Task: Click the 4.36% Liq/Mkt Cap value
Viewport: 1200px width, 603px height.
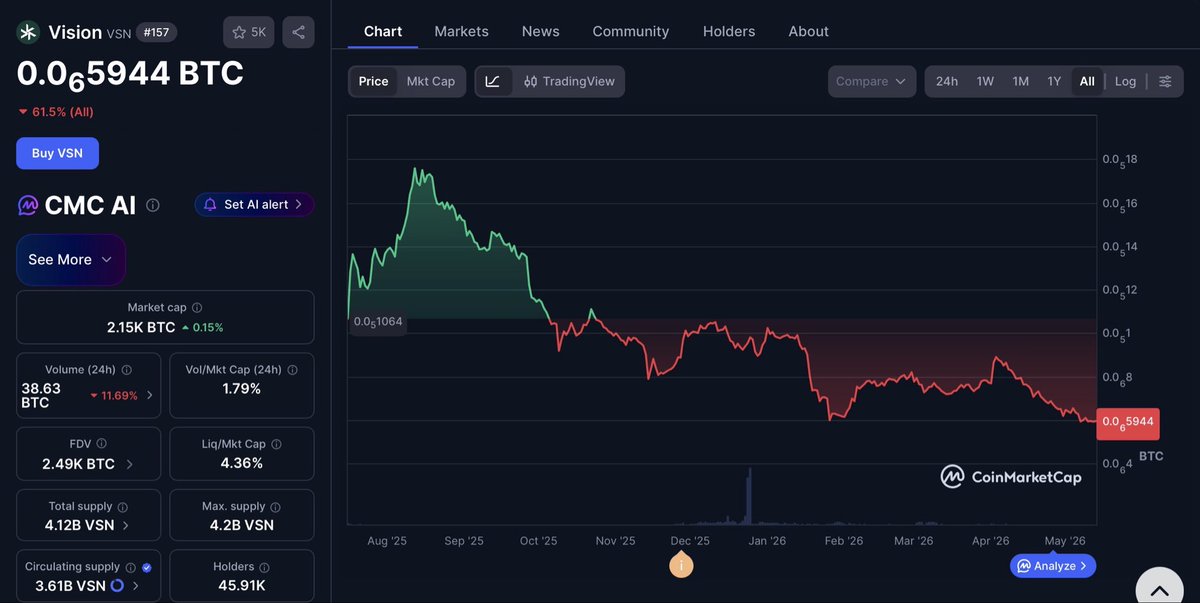Action: [242, 463]
